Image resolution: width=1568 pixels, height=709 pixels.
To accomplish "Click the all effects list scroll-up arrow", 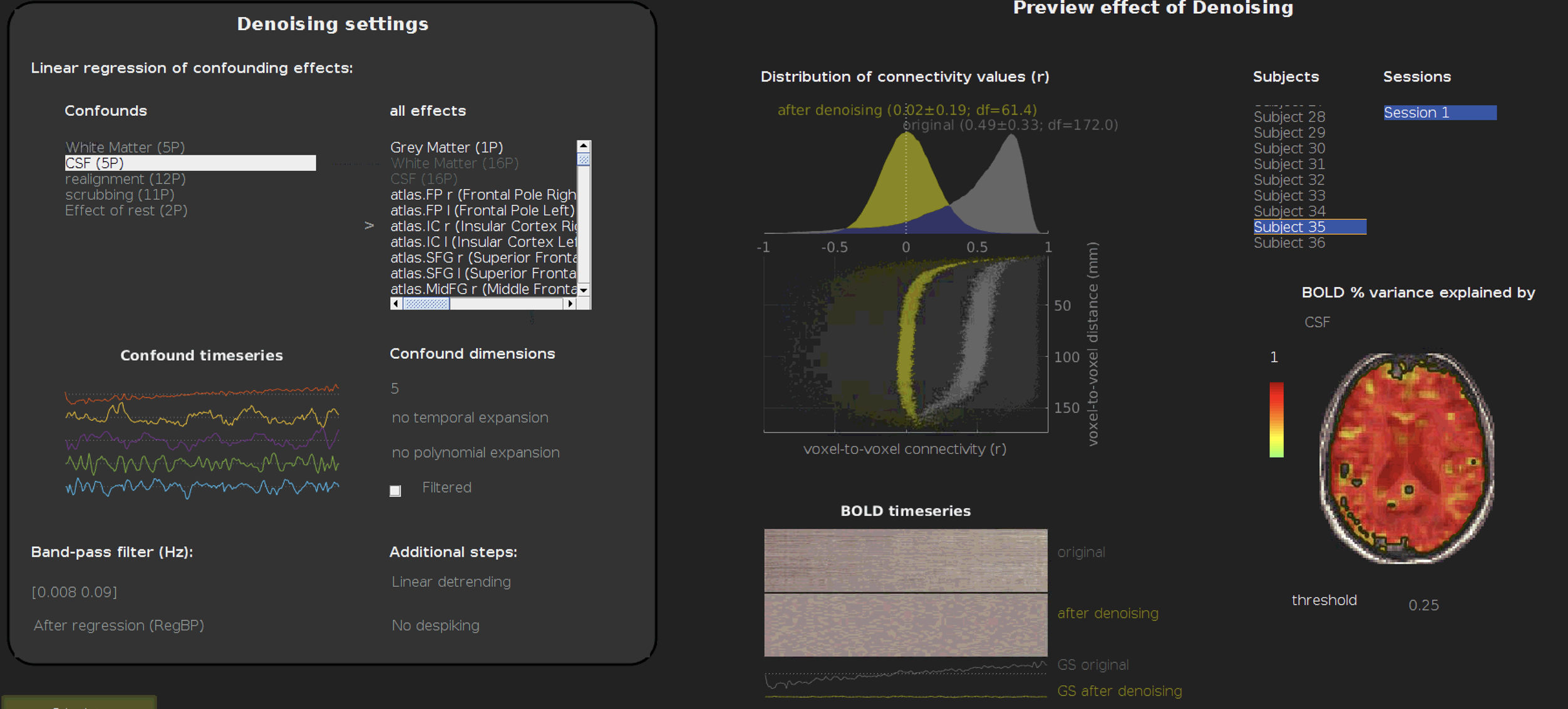I will [583, 146].
